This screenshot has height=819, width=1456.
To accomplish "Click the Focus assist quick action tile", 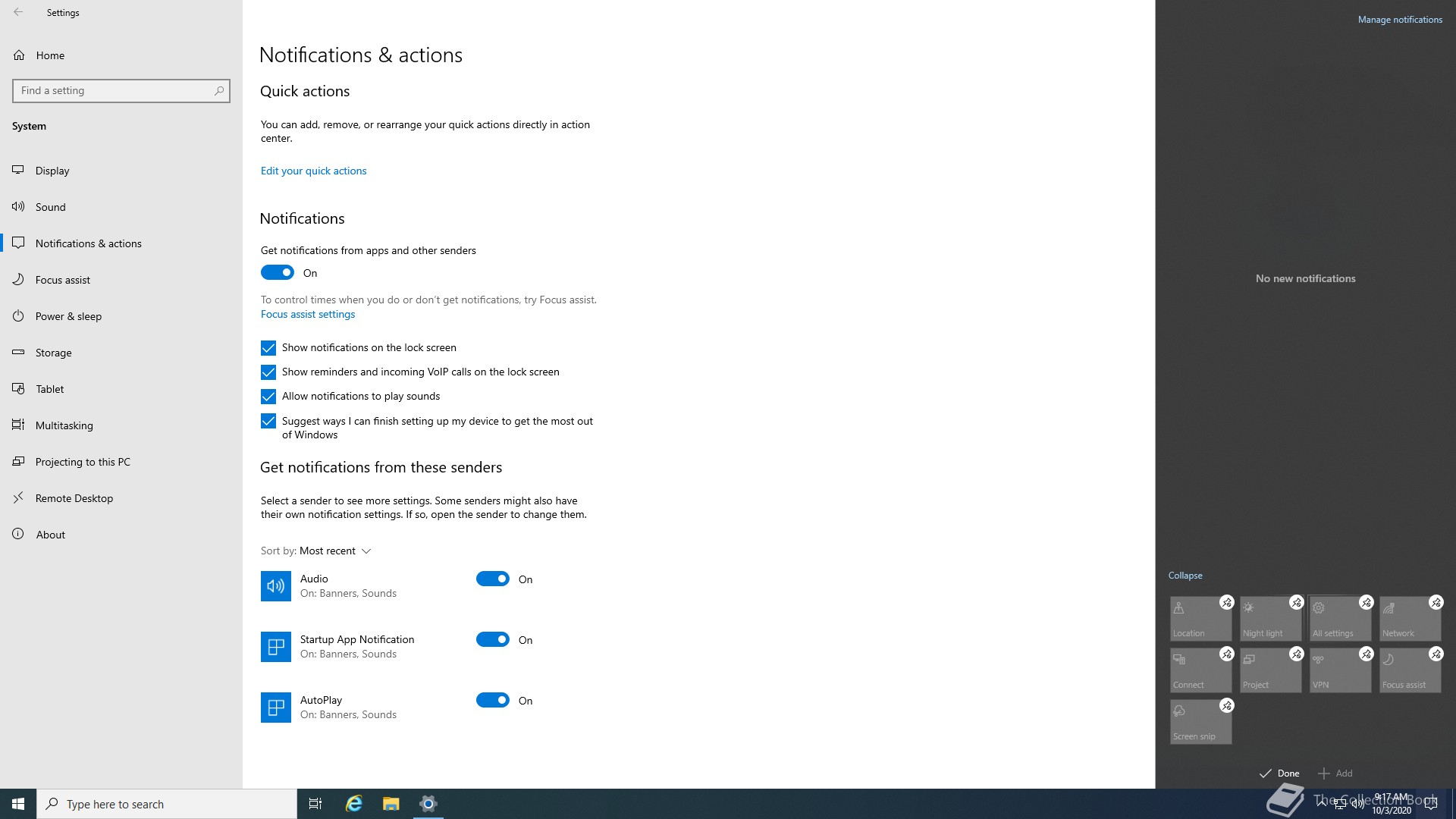I will tap(1409, 670).
